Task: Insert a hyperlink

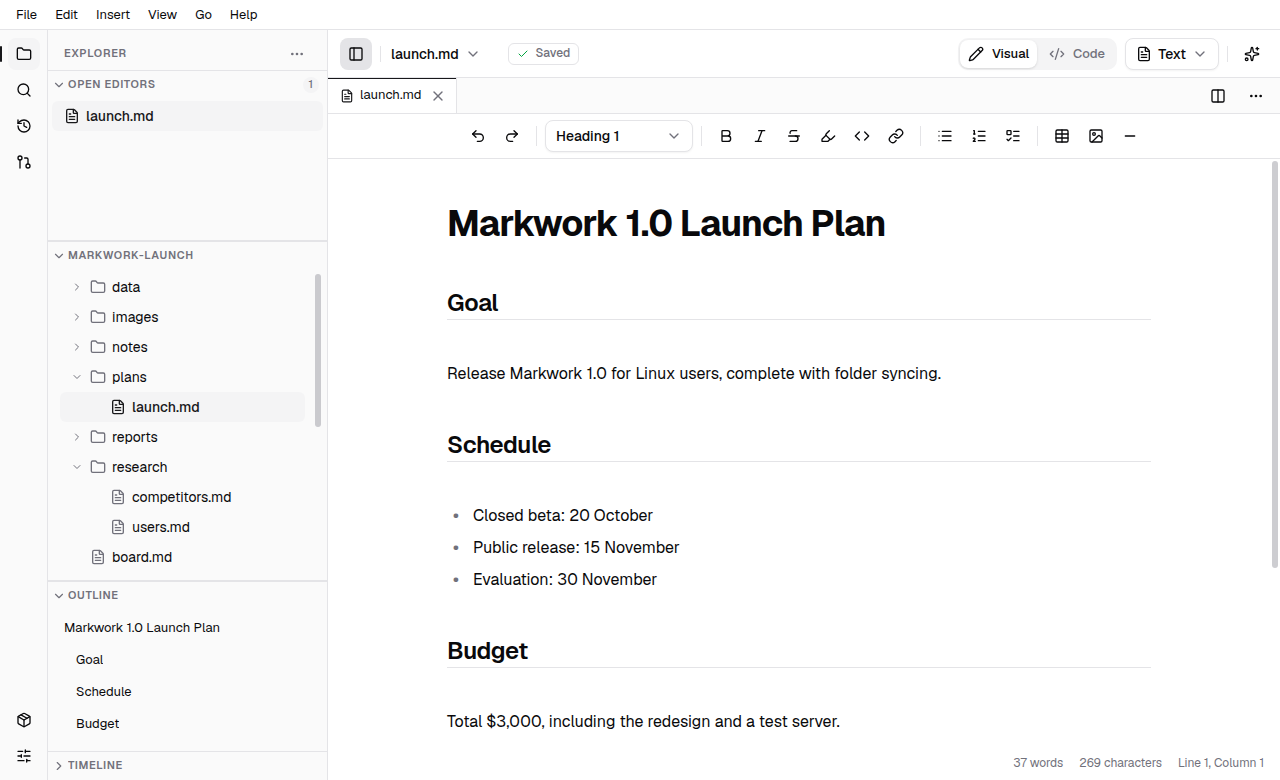Action: (x=896, y=136)
